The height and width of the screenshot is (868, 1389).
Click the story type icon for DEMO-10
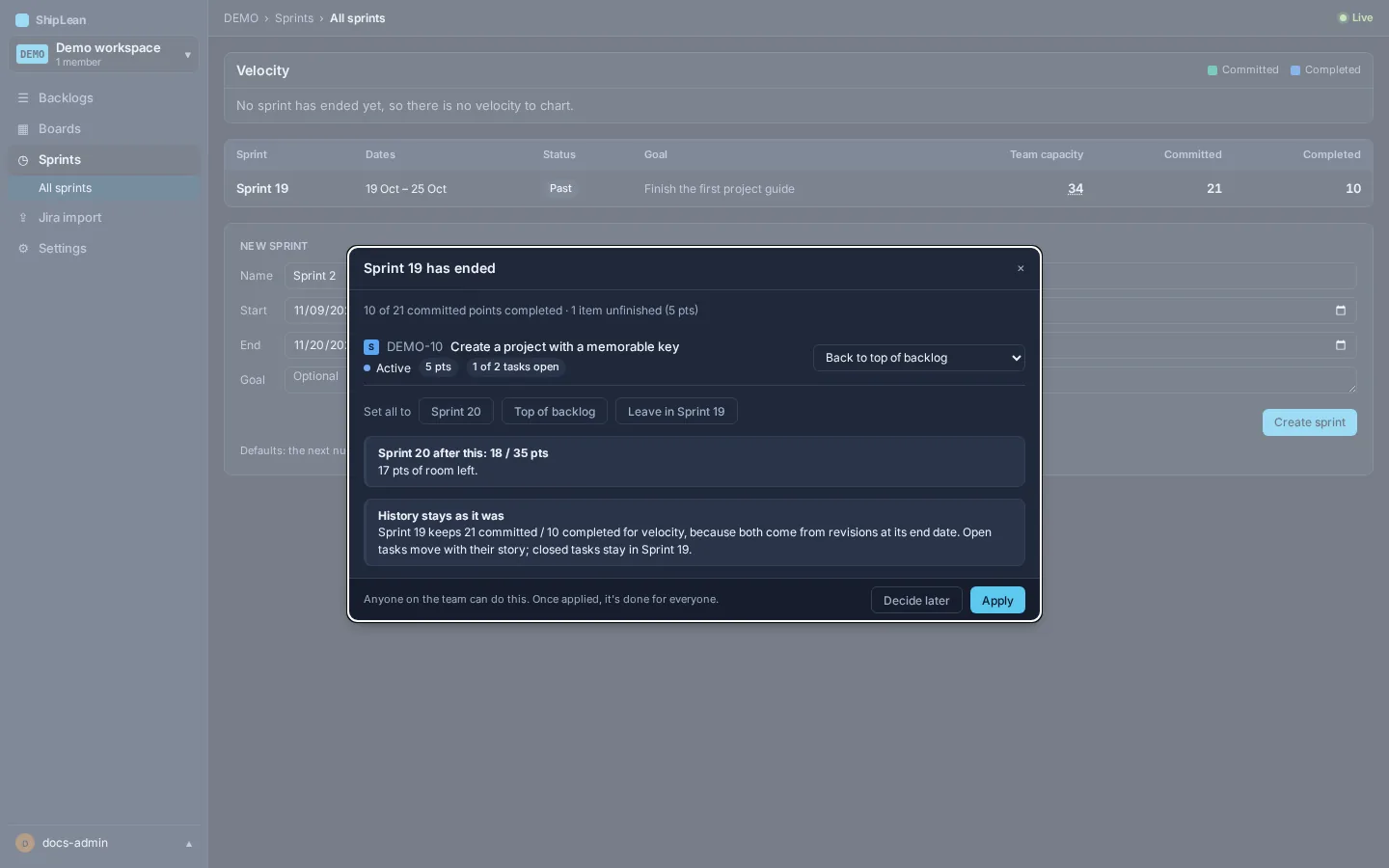point(371,347)
